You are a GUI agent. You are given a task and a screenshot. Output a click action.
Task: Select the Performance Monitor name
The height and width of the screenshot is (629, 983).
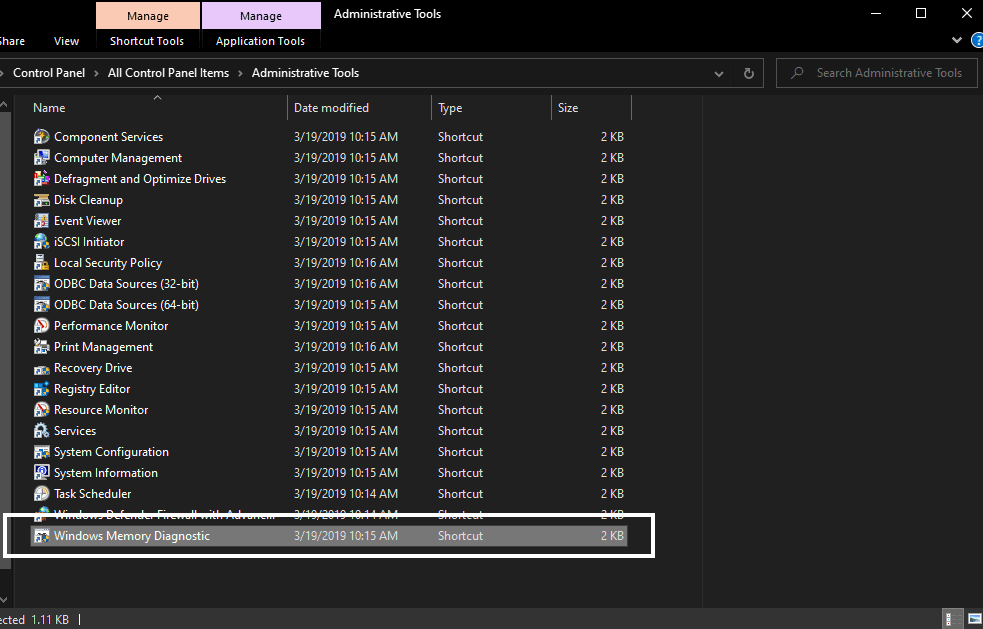pyautogui.click(x=111, y=326)
